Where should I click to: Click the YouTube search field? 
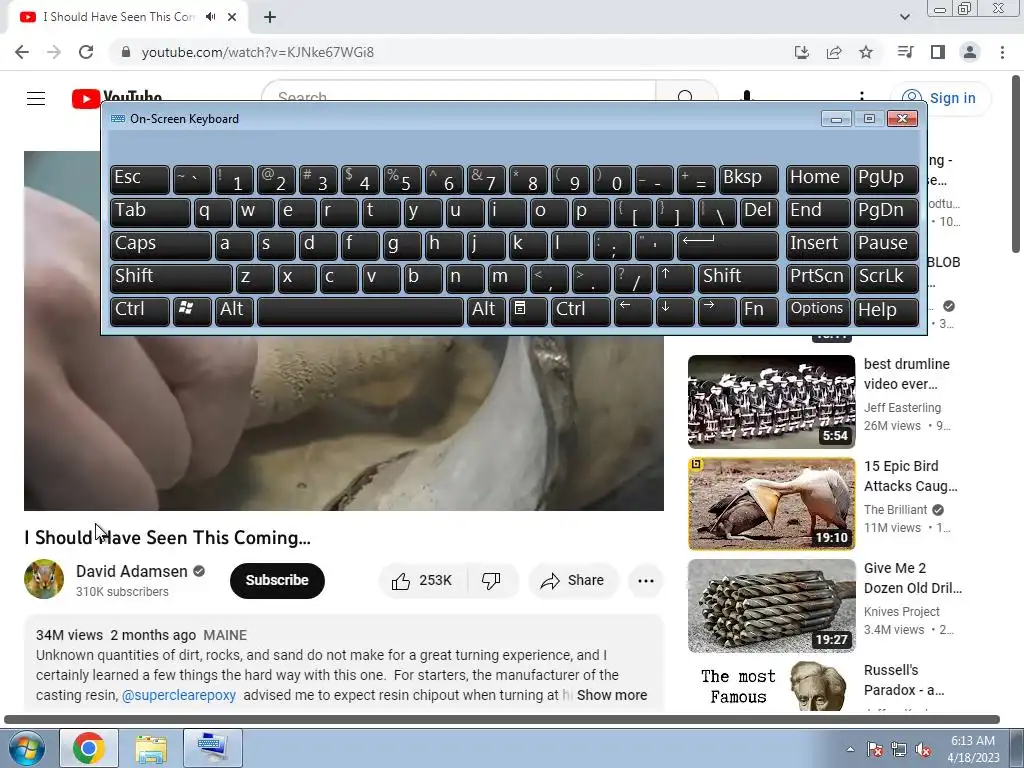[457, 91]
